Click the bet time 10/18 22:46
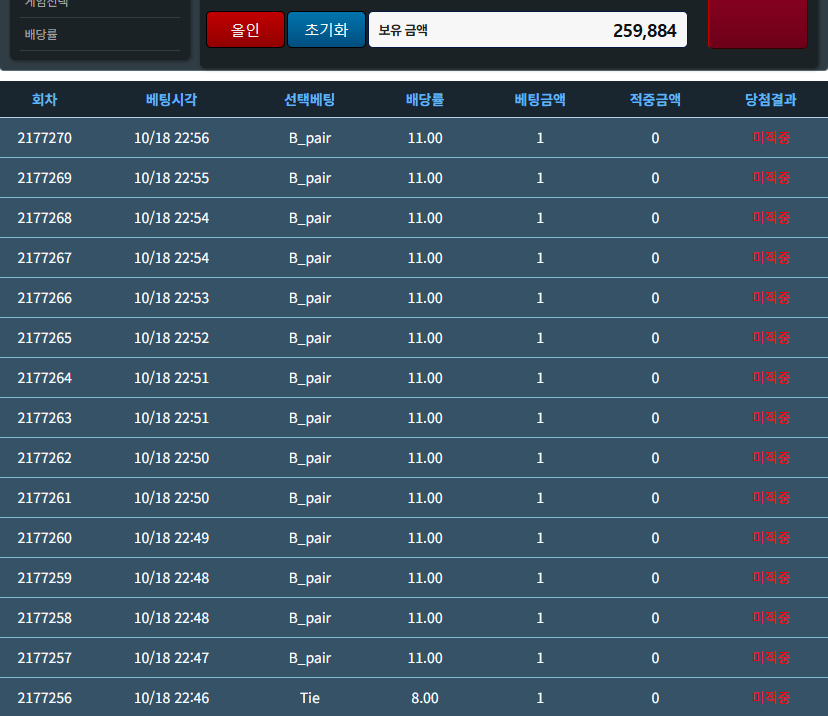 pyautogui.click(x=172, y=698)
